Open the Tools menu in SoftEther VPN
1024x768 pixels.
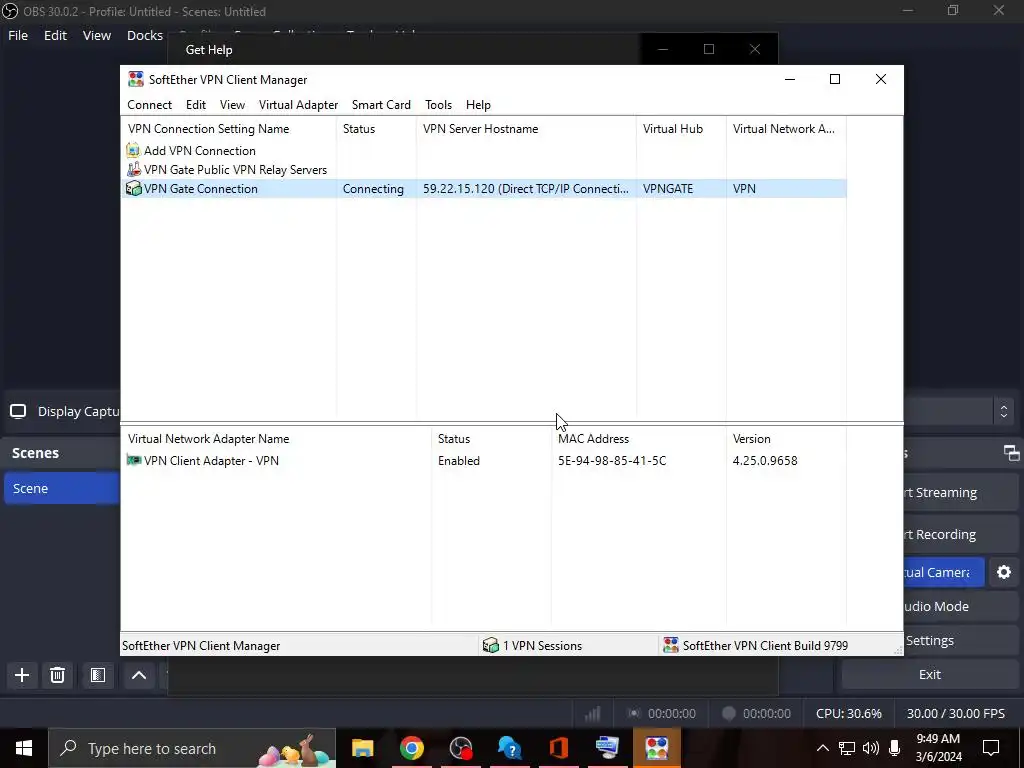coord(438,104)
